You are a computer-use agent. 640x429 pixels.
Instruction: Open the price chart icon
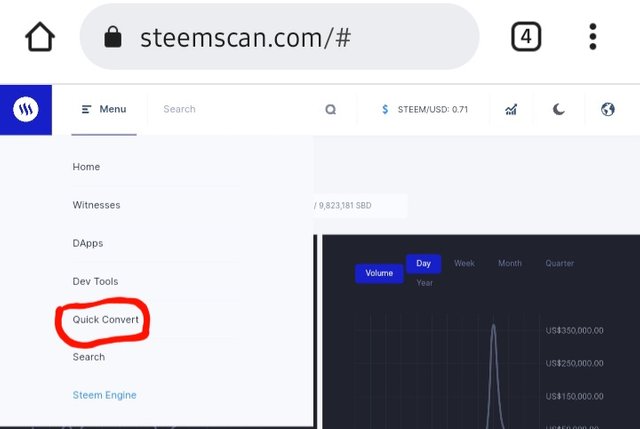[x=511, y=110]
